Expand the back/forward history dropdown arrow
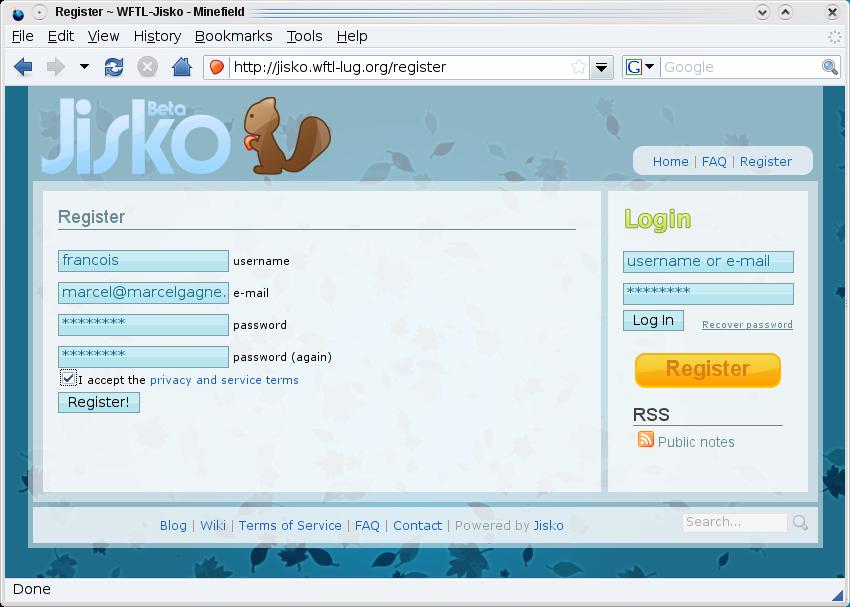Viewport: 850px width, 607px height. point(84,67)
